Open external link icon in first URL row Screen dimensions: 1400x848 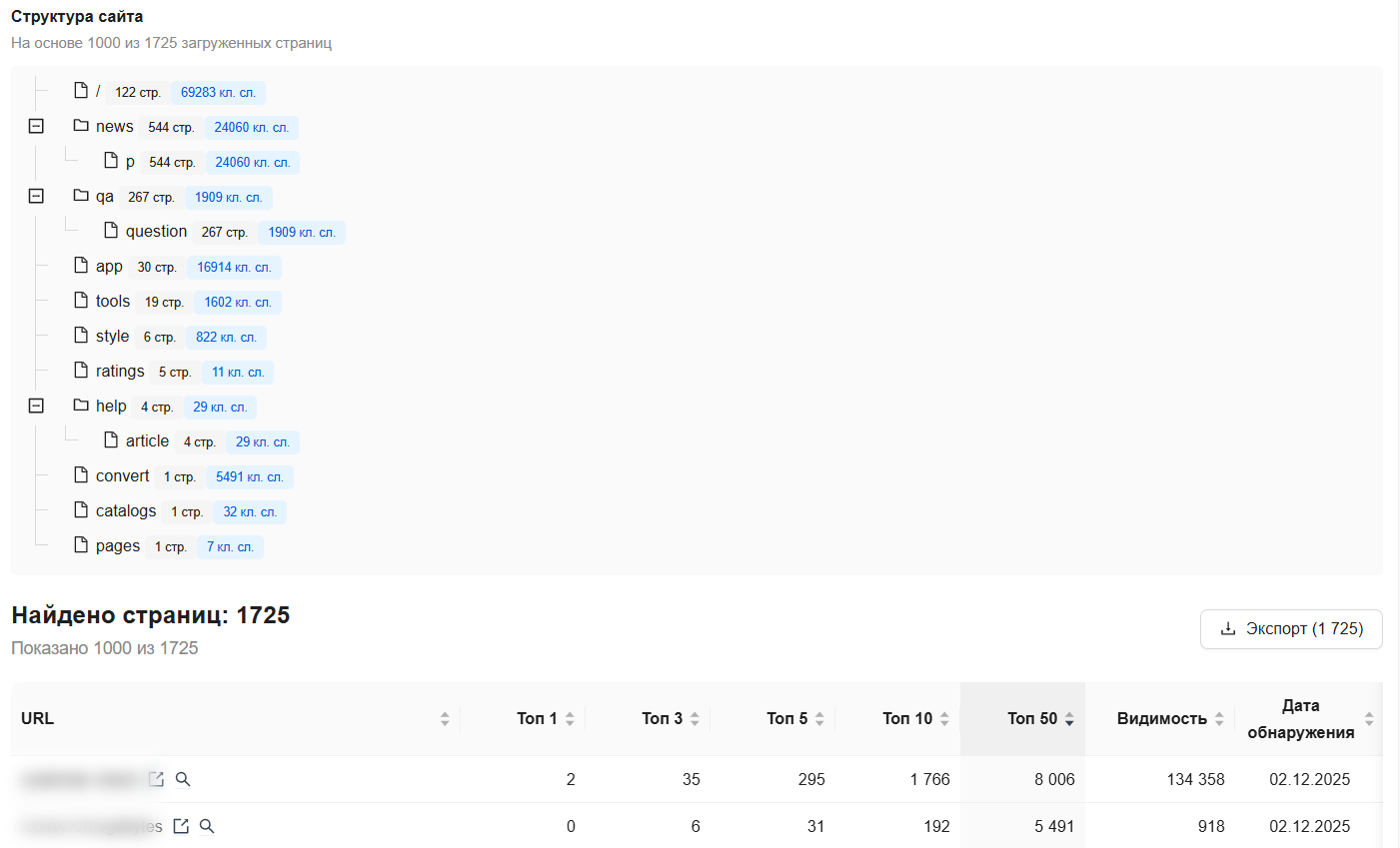pos(156,779)
